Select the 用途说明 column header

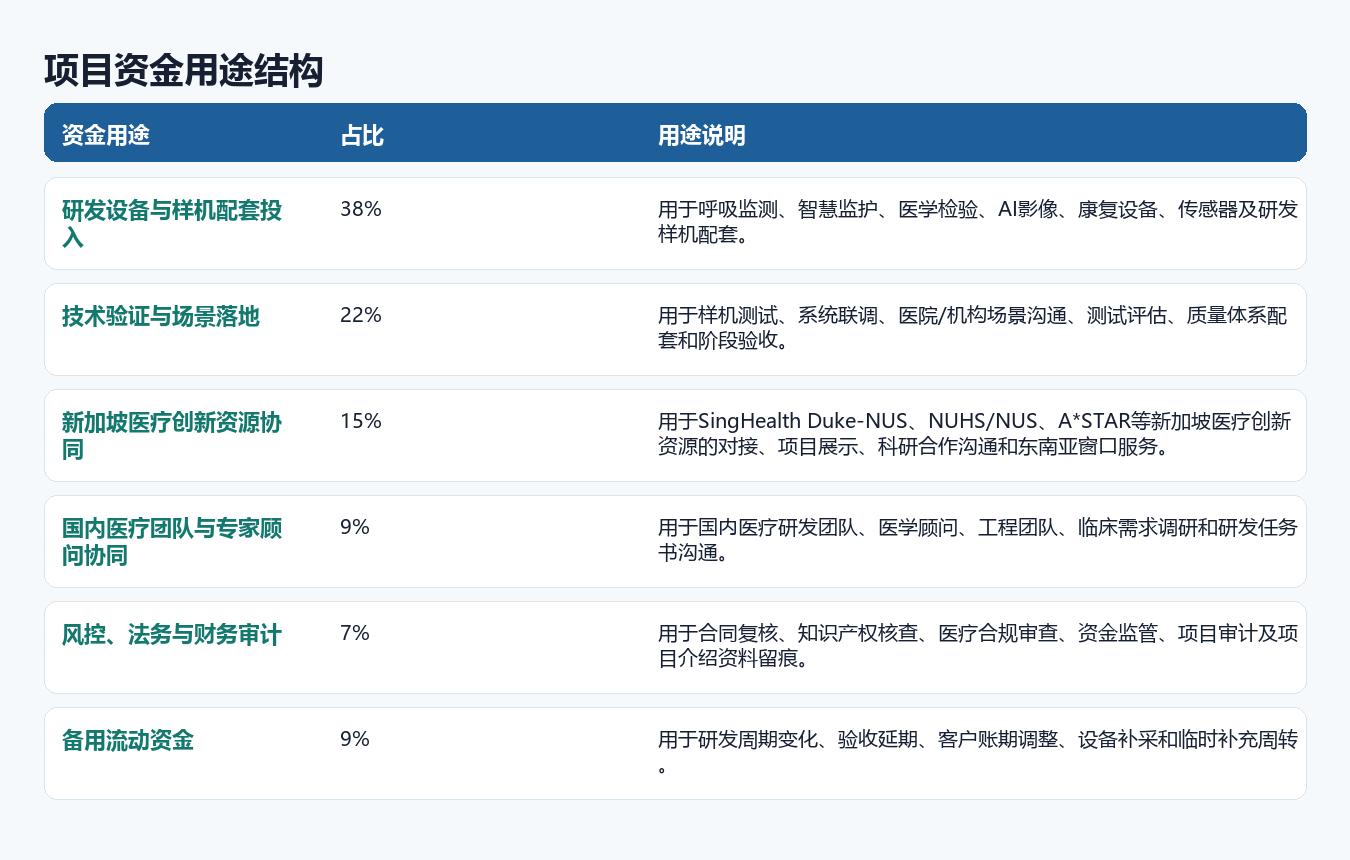[x=701, y=135]
